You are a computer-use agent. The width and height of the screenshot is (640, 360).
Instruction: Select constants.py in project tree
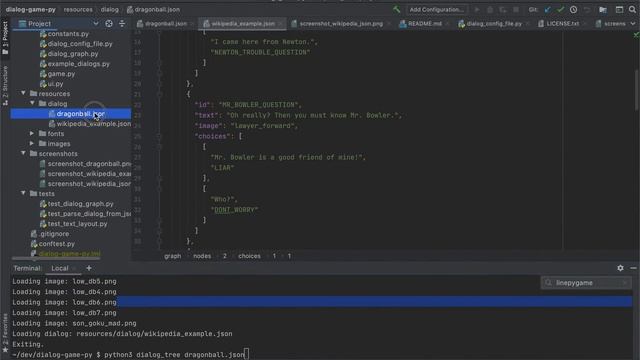pos(68,34)
